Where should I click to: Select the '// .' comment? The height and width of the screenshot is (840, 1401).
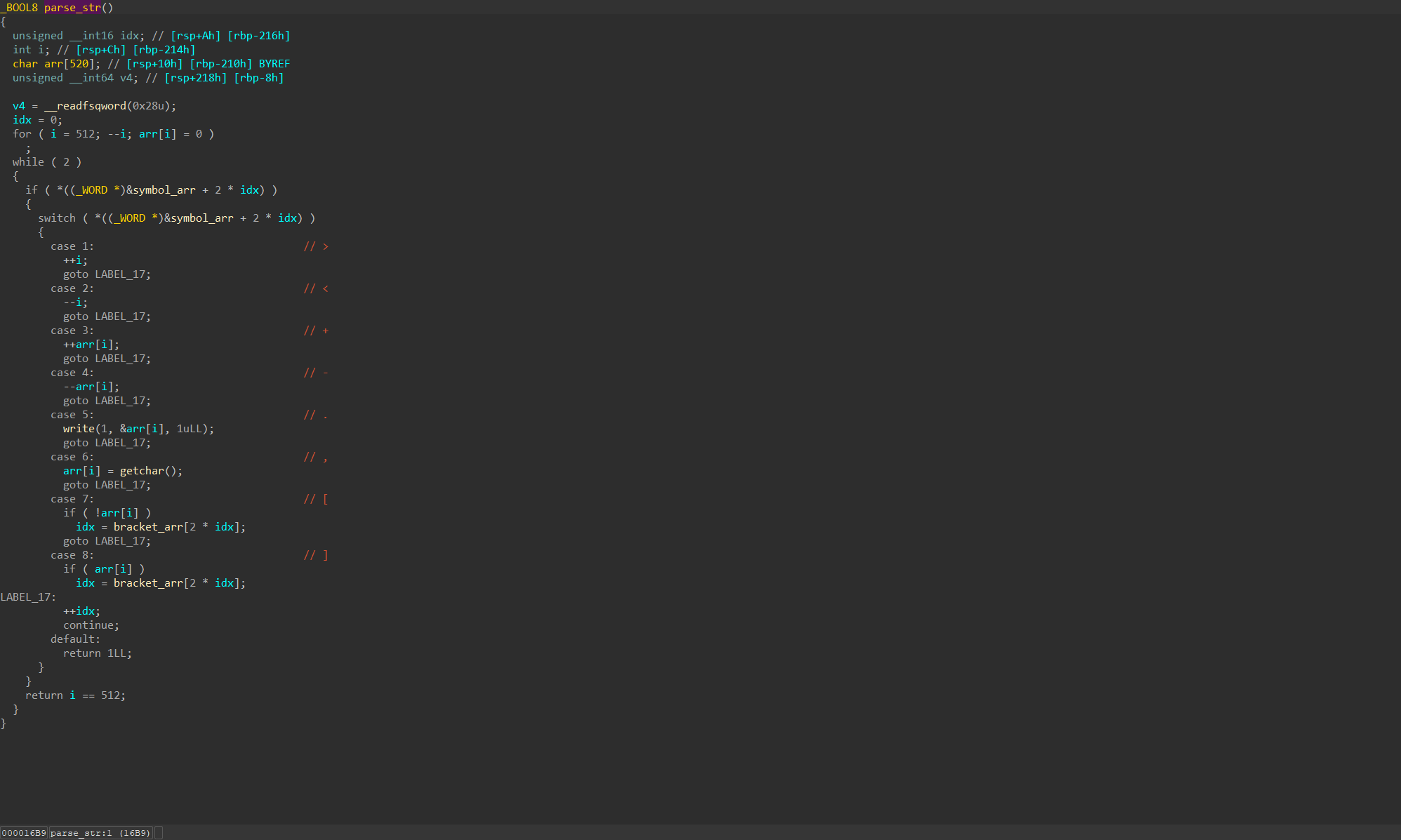pos(316,415)
